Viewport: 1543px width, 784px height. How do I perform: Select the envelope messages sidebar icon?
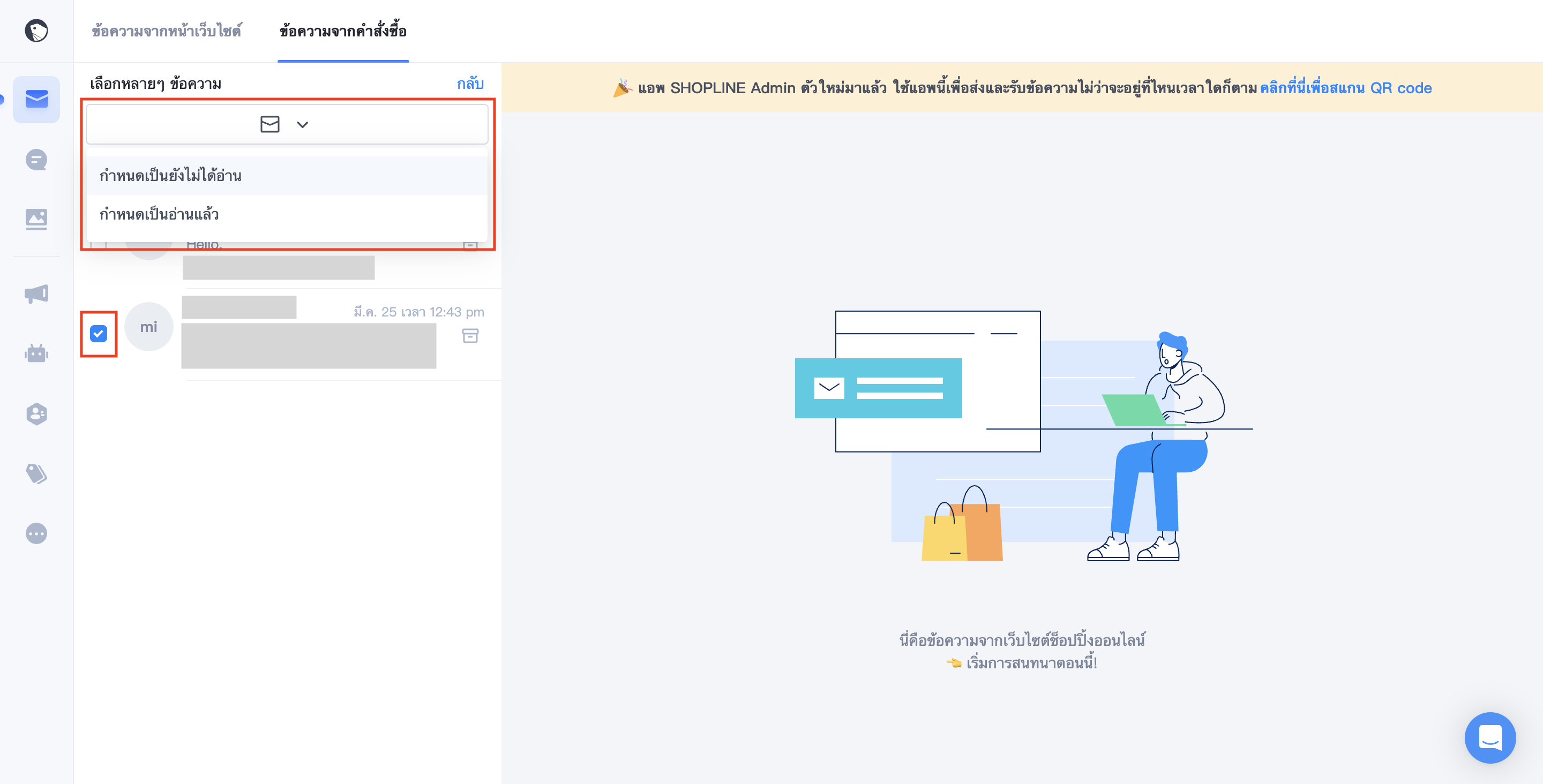coord(36,99)
